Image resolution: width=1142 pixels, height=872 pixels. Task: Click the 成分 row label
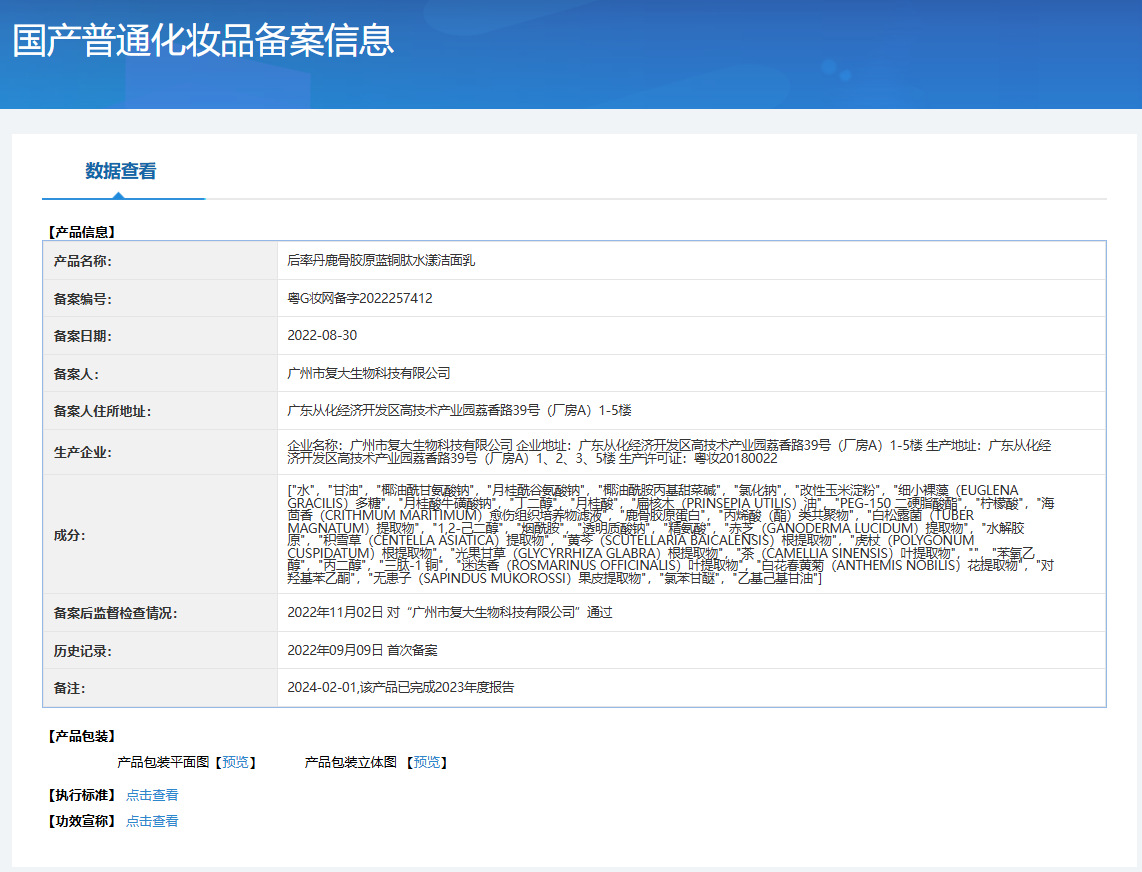tap(68, 535)
